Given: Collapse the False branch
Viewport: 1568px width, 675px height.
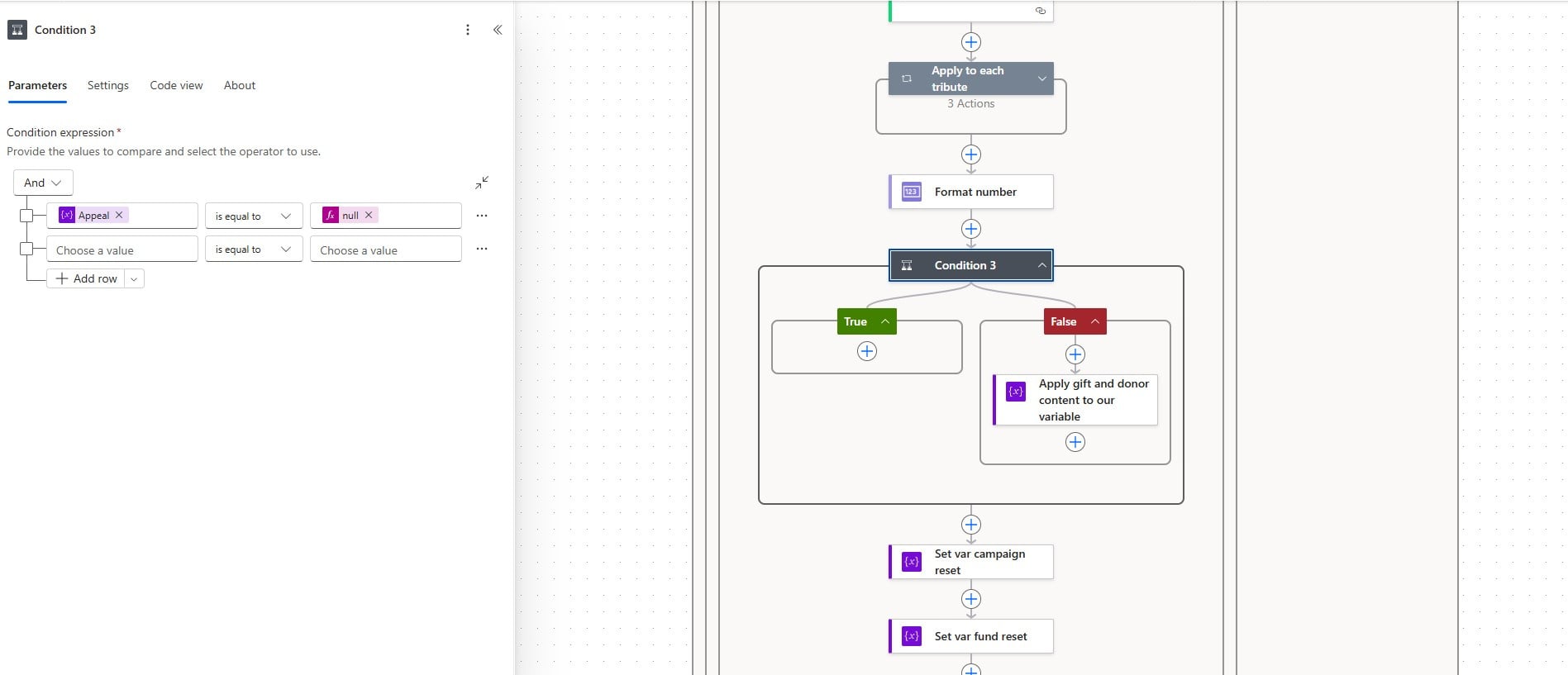Looking at the screenshot, I should point(1095,321).
